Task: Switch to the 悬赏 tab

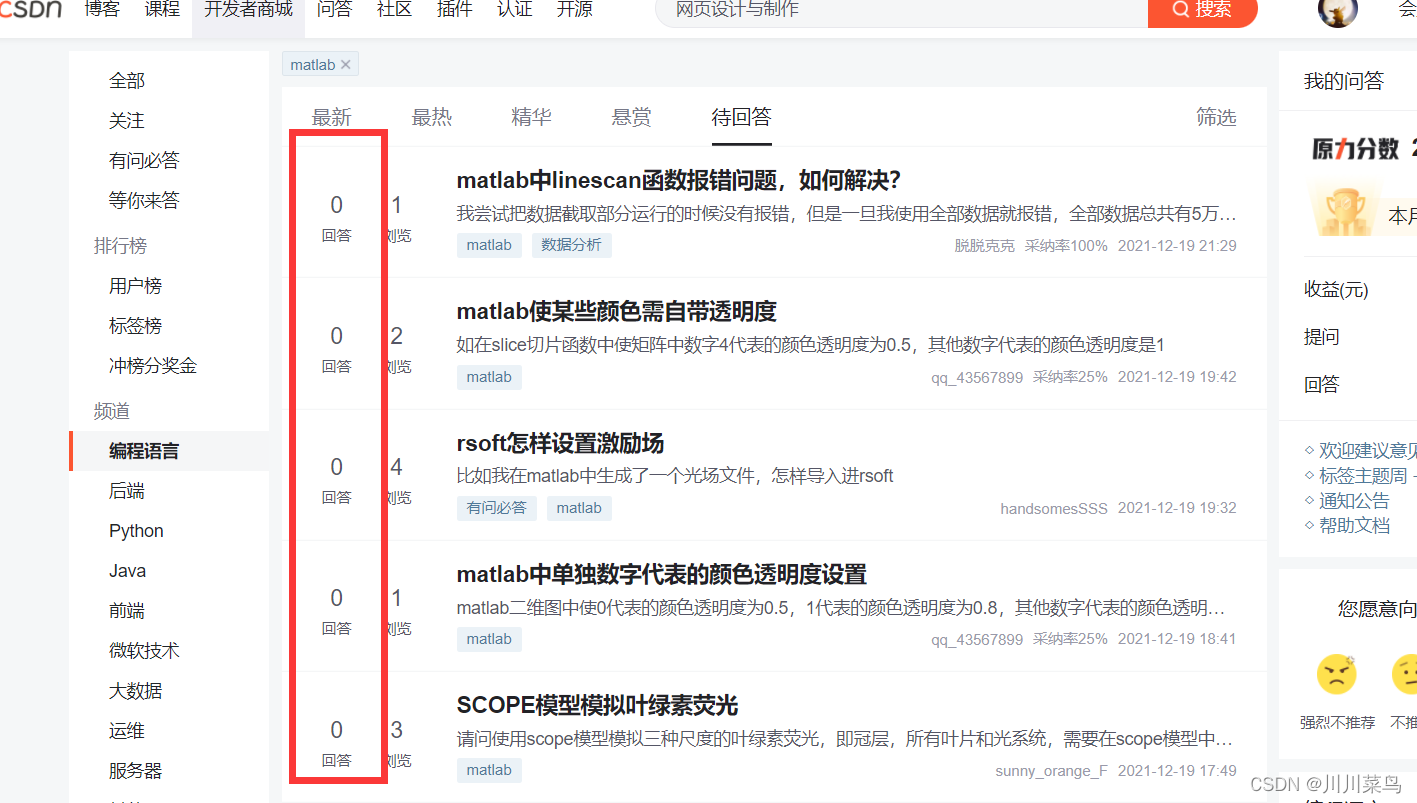Action: point(631,116)
